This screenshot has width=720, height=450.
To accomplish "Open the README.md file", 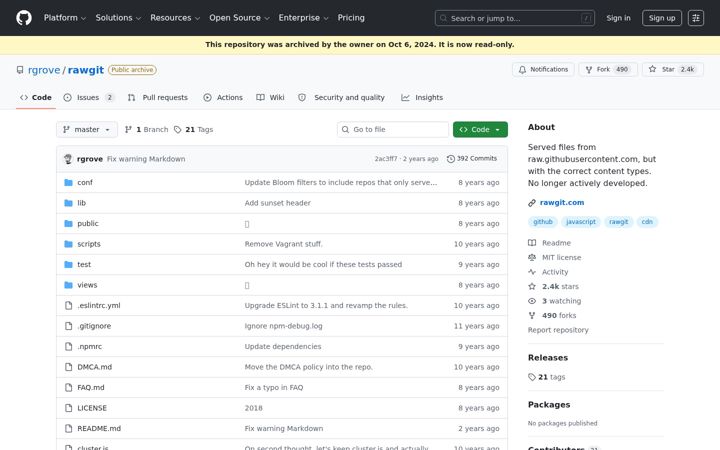I will point(99,429).
